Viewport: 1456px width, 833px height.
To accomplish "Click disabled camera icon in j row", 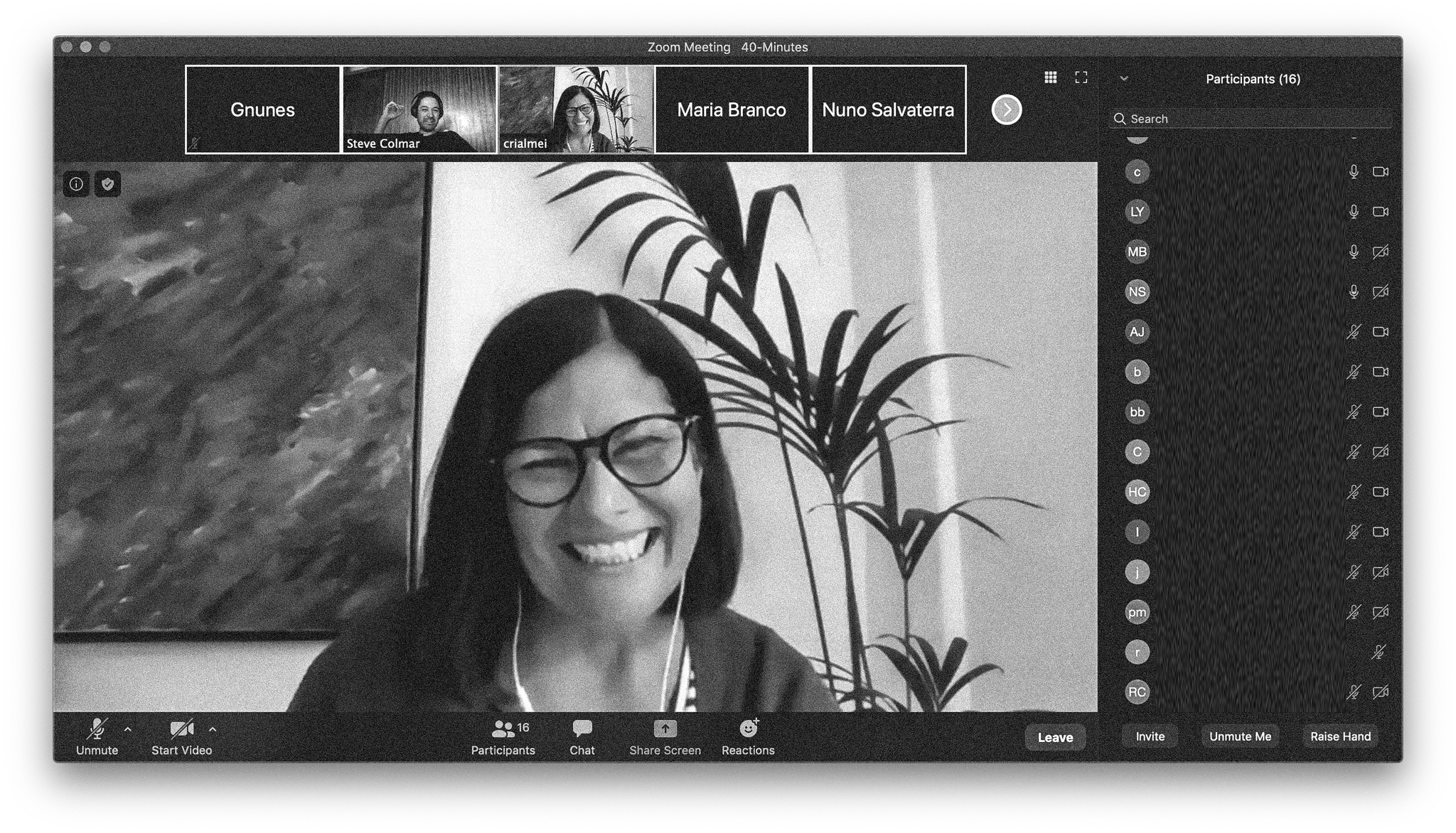I will click(x=1380, y=572).
